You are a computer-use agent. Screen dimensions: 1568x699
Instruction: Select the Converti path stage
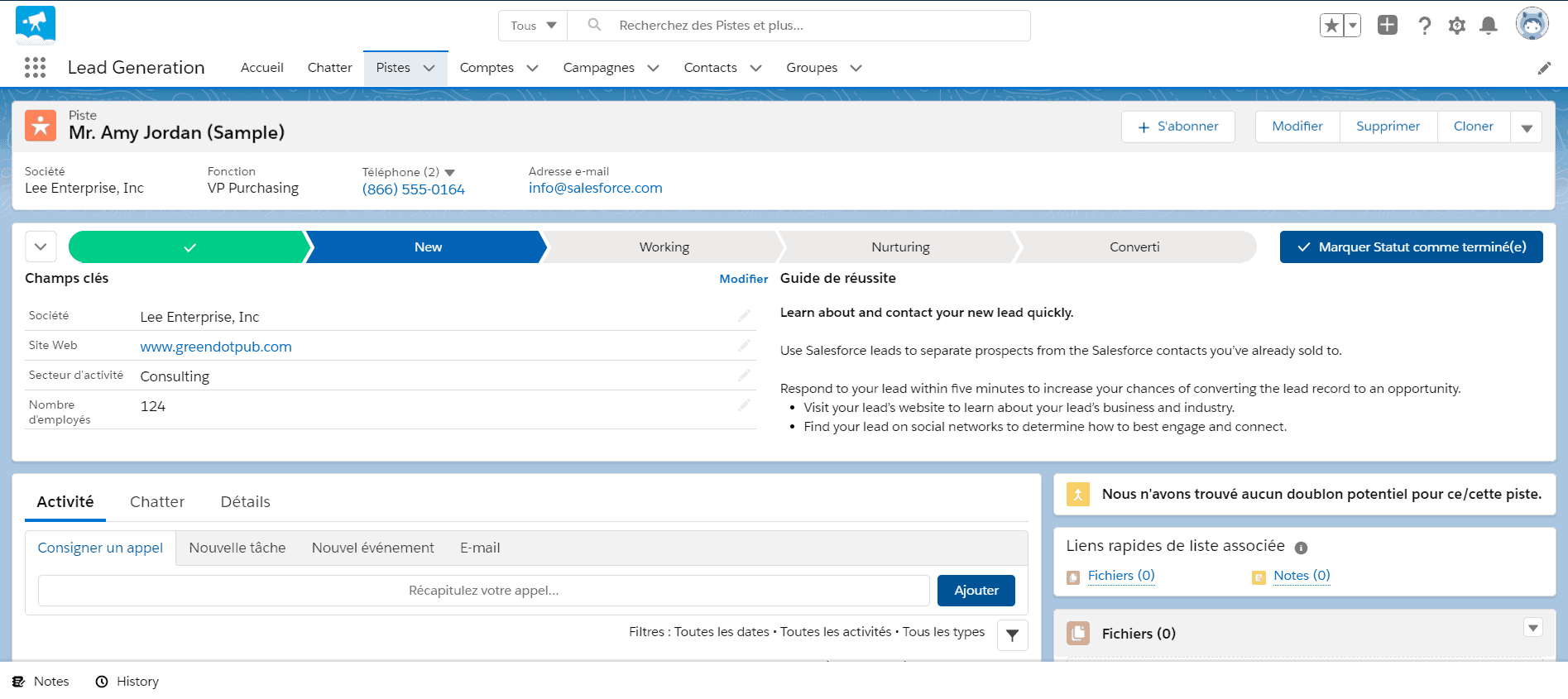tap(1134, 247)
